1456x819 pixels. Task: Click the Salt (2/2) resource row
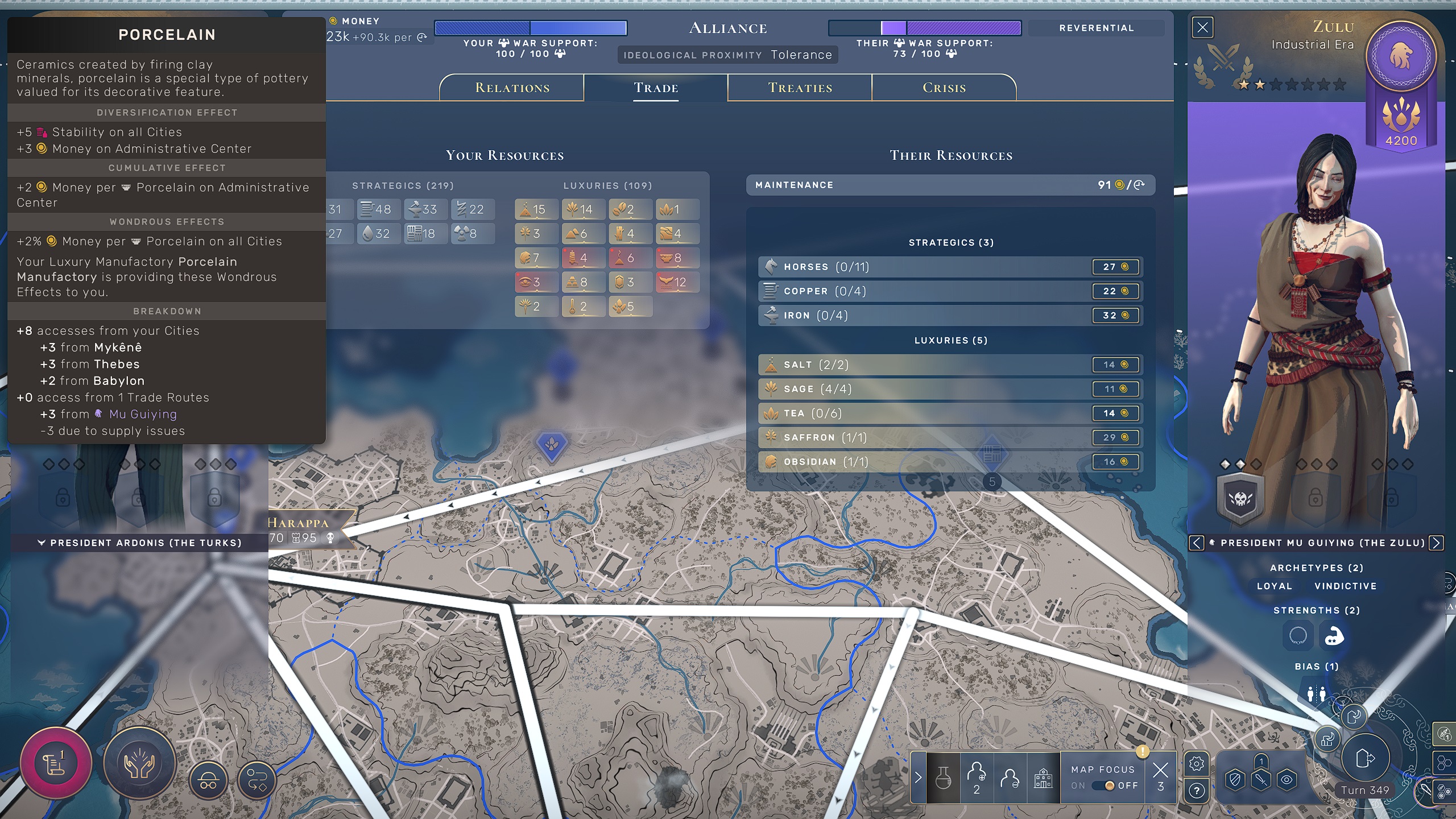click(x=950, y=365)
